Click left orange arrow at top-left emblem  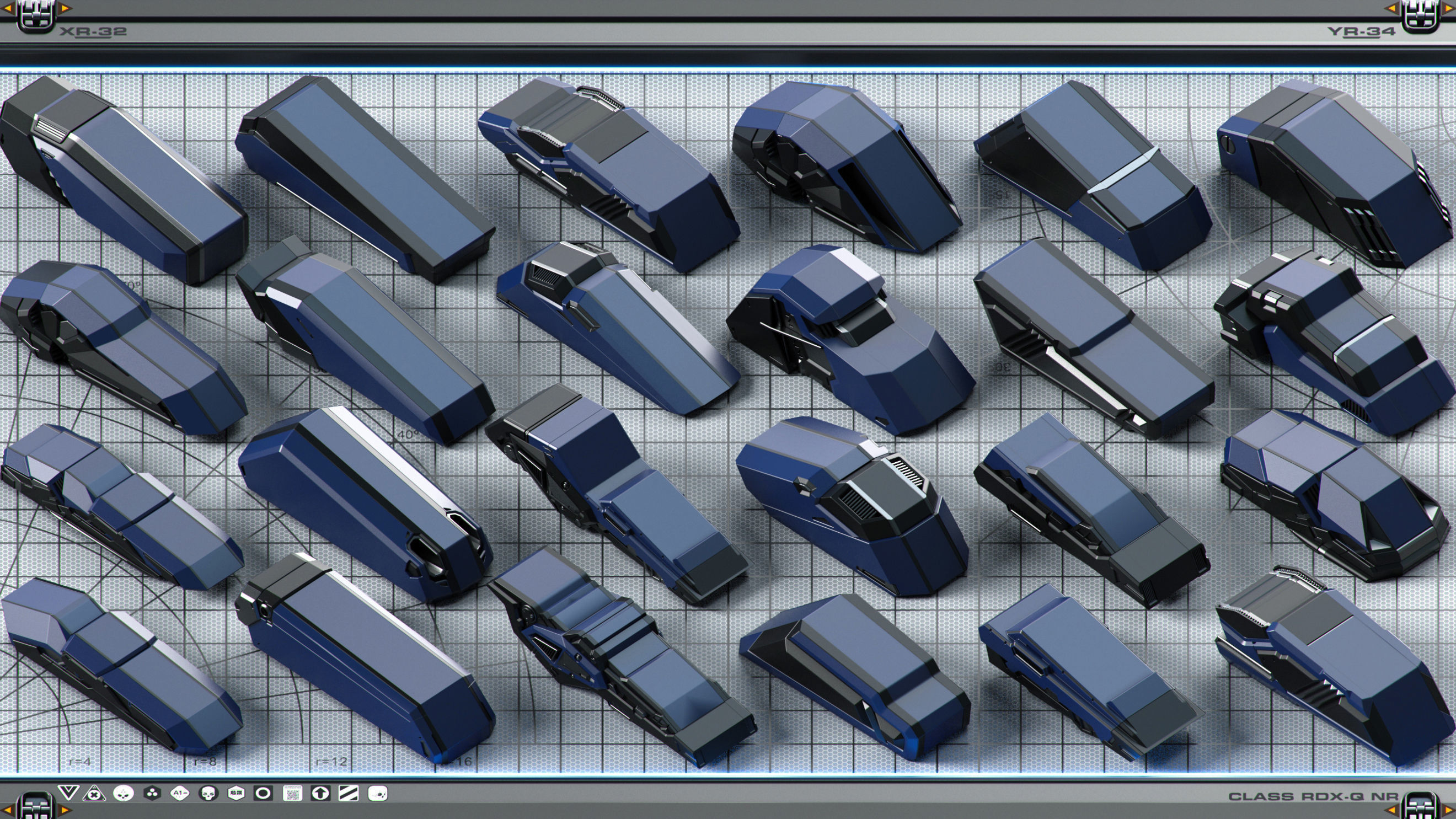(7, 8)
